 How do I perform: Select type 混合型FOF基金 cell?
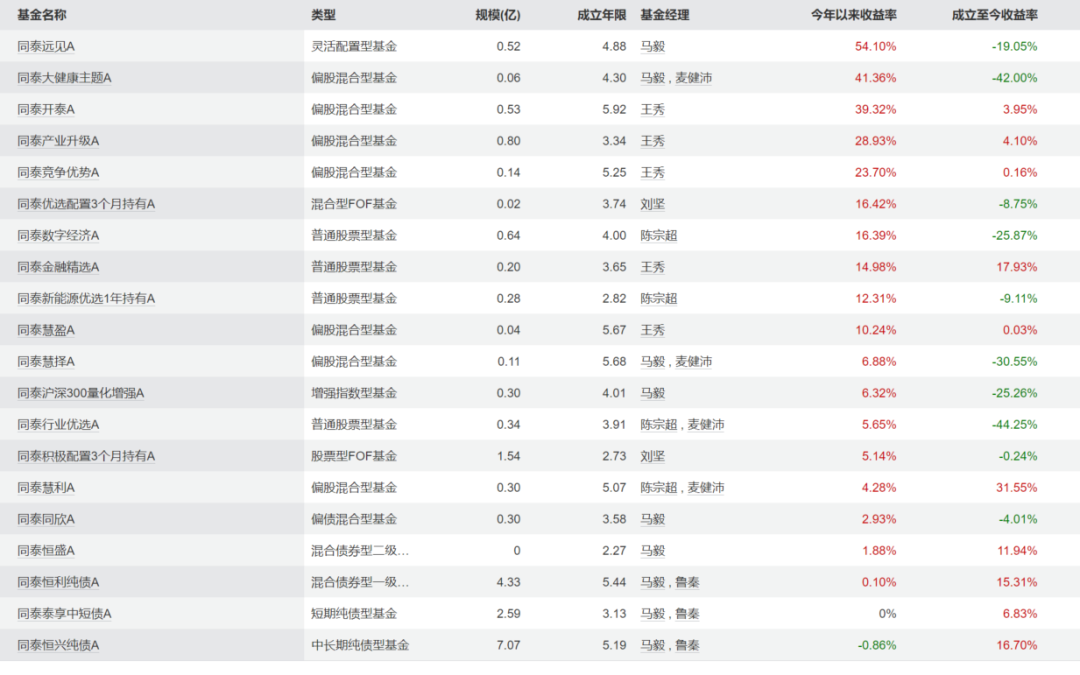354,204
